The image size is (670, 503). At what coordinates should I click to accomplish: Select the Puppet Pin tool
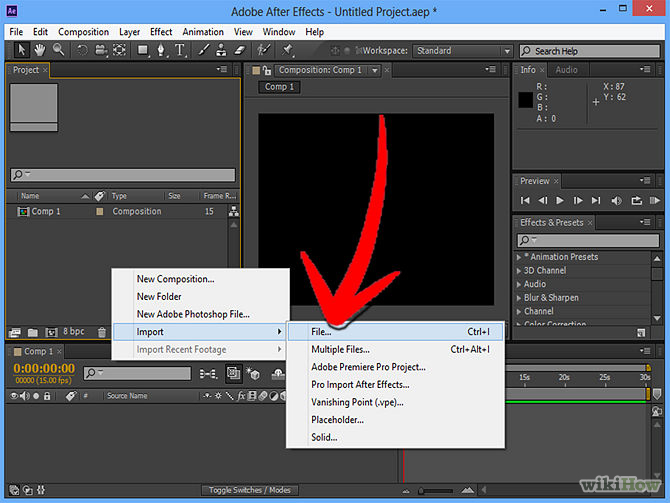[287, 50]
